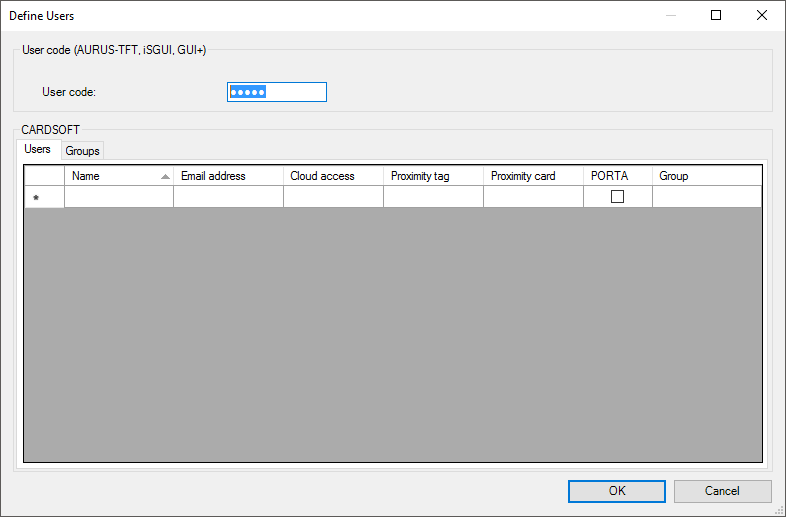Select the new row asterisk marker
This screenshot has height=517, width=786.
pos(37,198)
